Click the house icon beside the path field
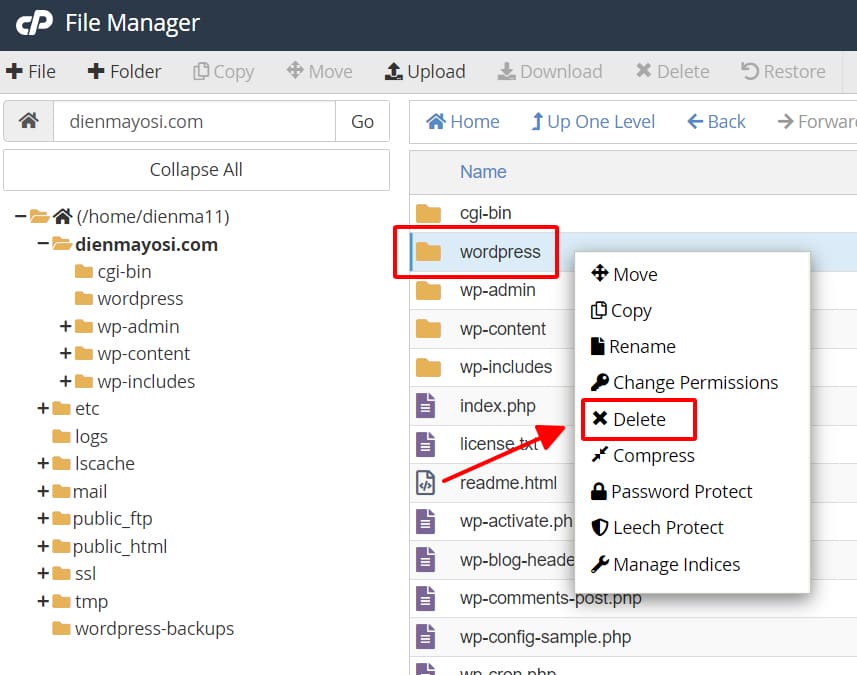 (27, 121)
